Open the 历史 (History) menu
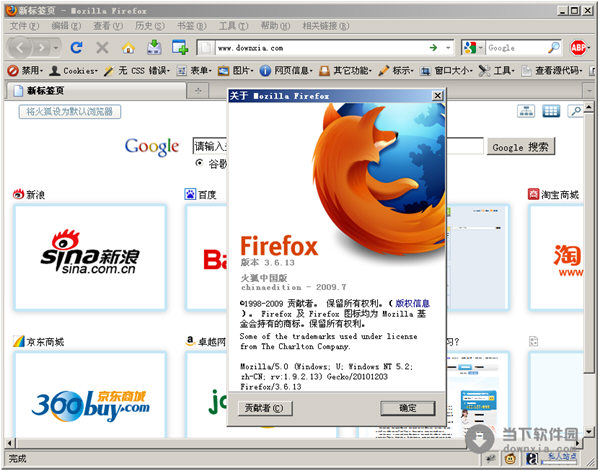This screenshot has width=600, height=471. pos(150,26)
